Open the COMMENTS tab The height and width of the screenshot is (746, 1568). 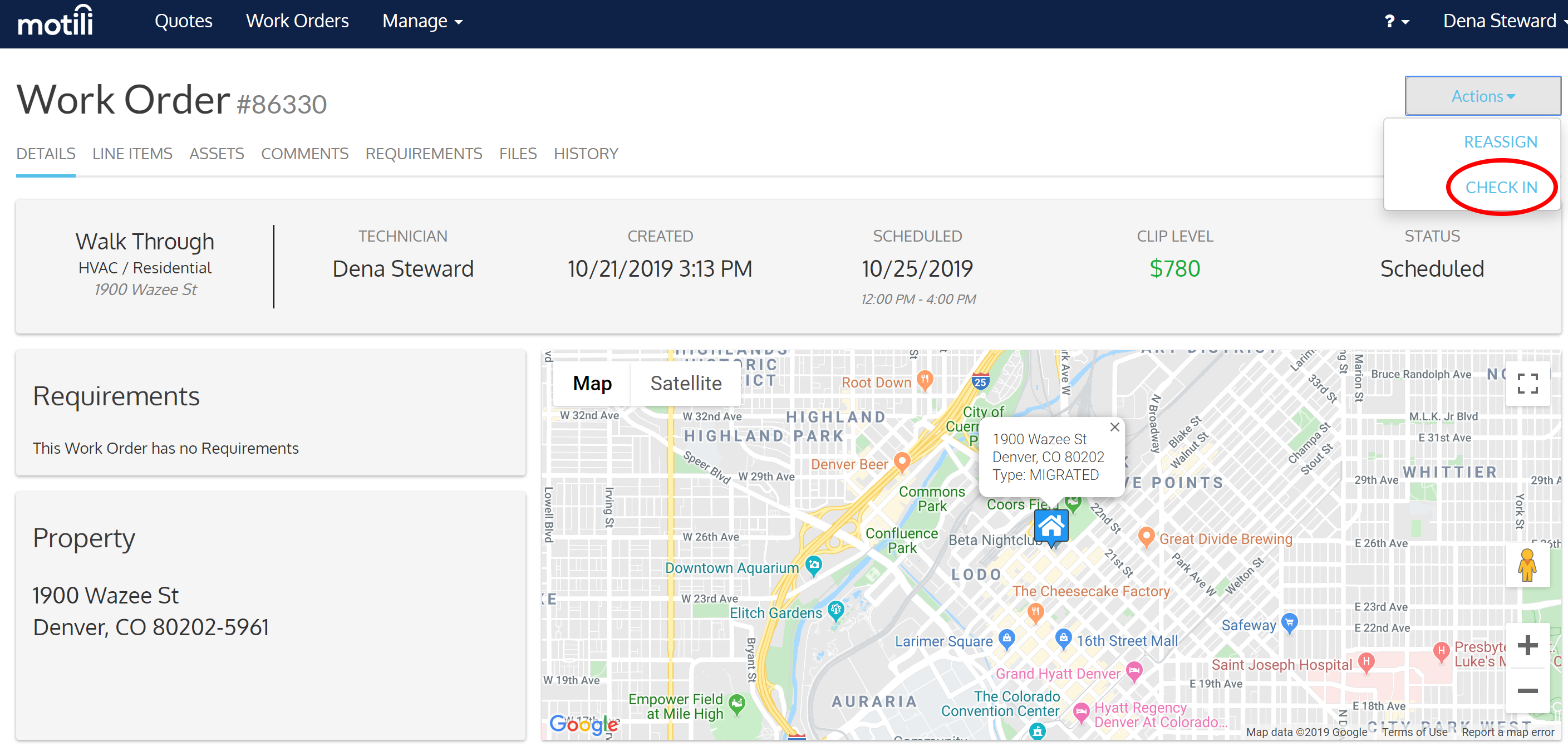click(x=304, y=154)
